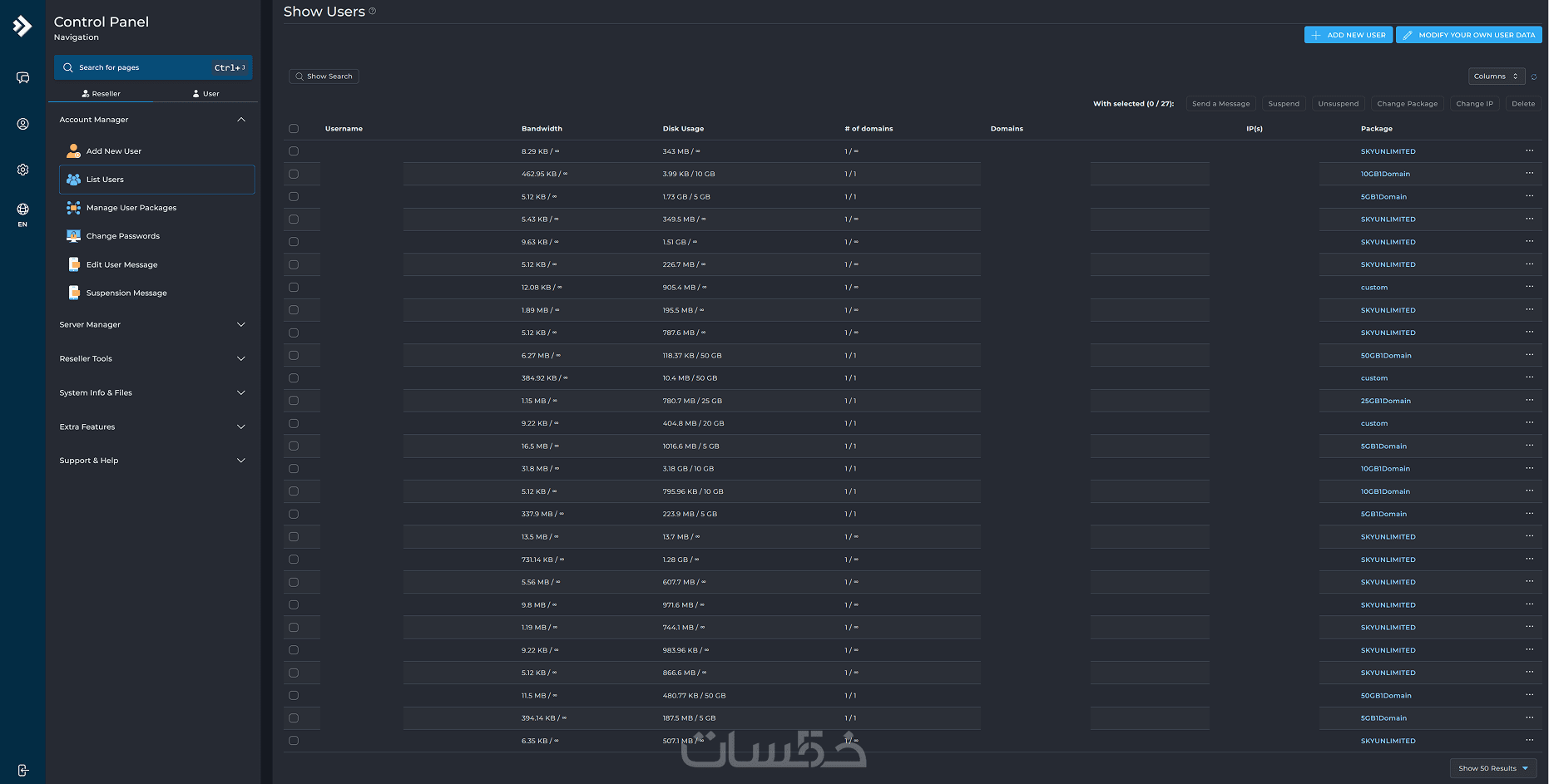Viewport: 1549px width, 784px height.
Task: Switch to the Reseller tab
Action: (x=101, y=94)
